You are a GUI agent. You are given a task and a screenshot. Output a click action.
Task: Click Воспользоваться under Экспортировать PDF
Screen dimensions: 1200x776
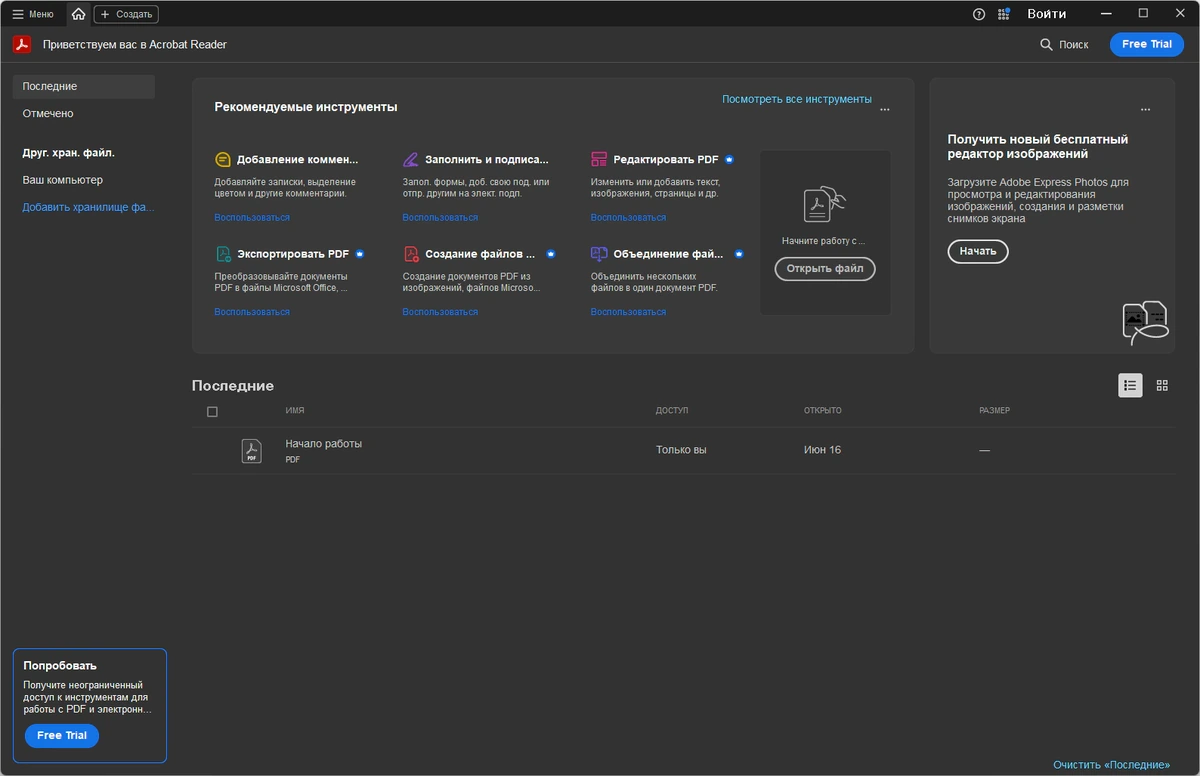252,312
